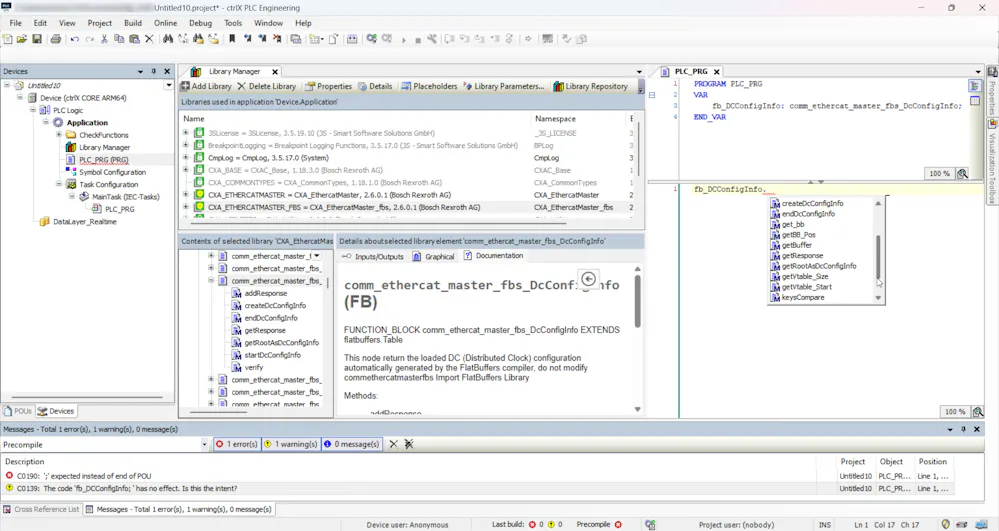
Task: Open the Tools menu
Action: click(233, 23)
